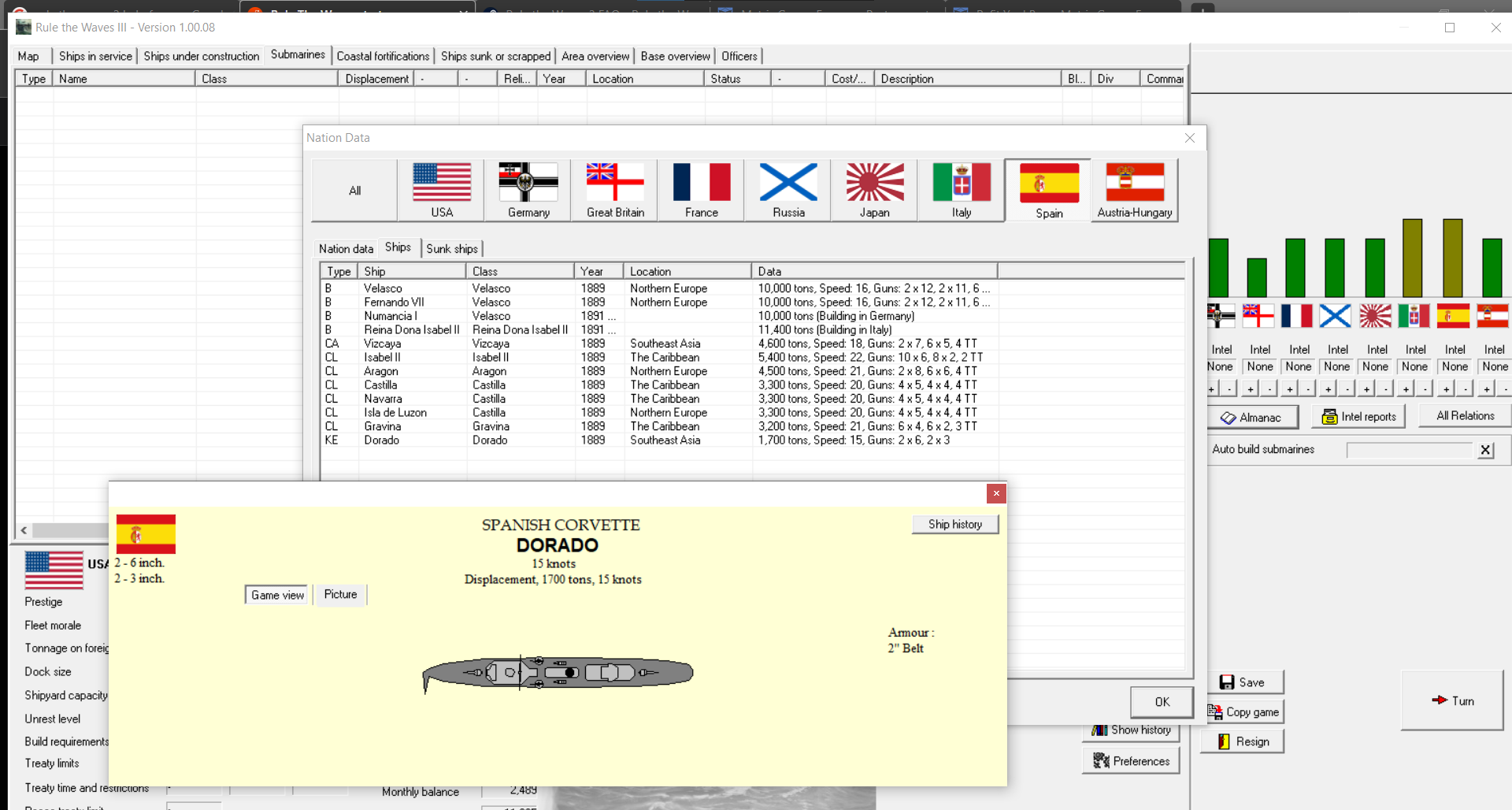Open Ships in service tab
The width and height of the screenshot is (1512, 810).
pyautogui.click(x=95, y=56)
